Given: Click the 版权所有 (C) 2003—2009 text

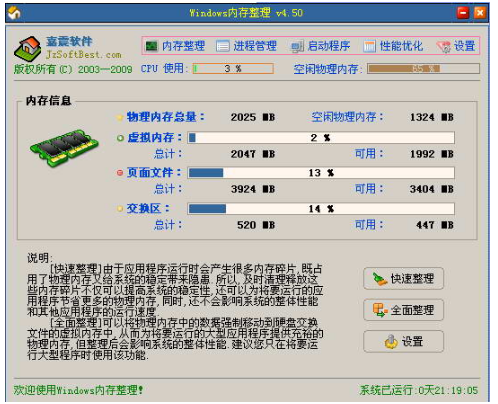Looking at the screenshot, I should pos(73,69).
